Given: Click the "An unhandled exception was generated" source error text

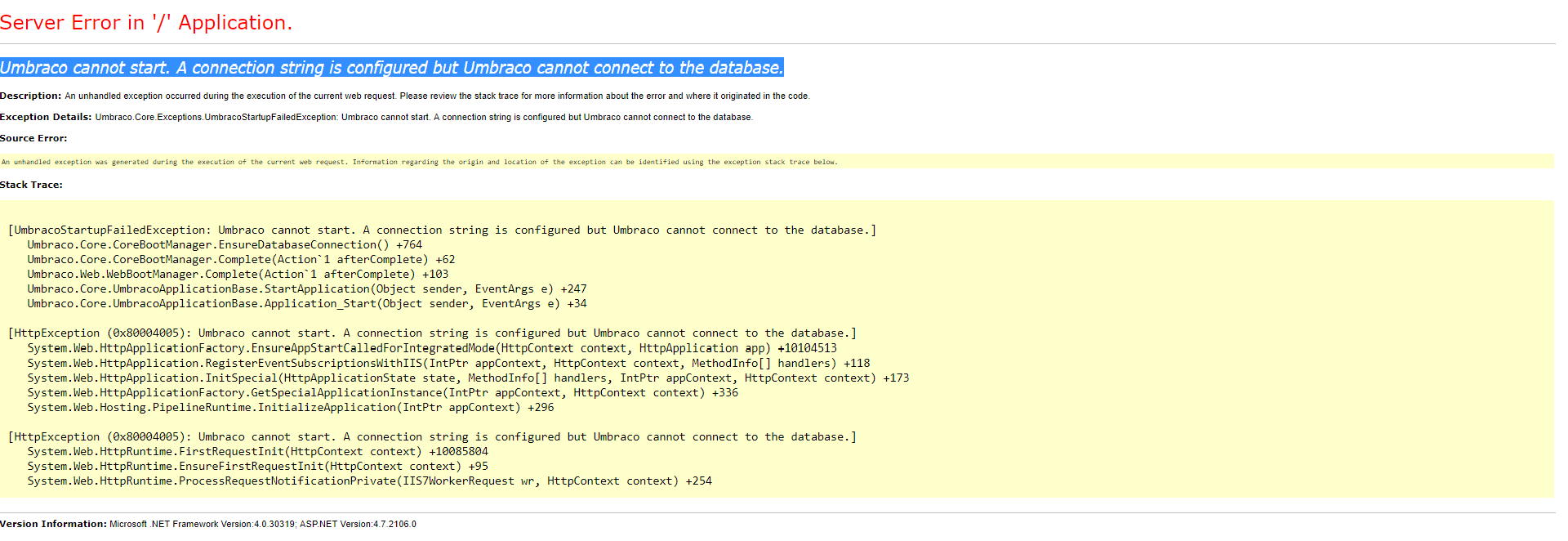Looking at the screenshot, I should (x=420, y=162).
